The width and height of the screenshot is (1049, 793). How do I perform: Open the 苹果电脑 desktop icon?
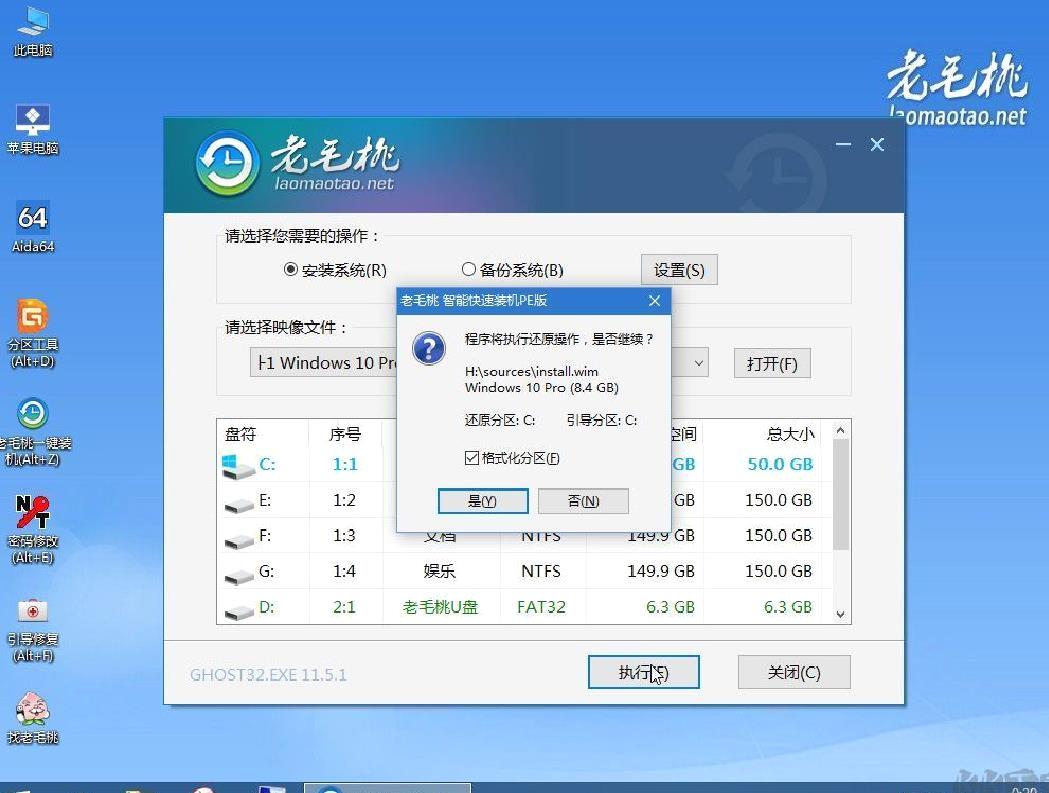(x=32, y=129)
